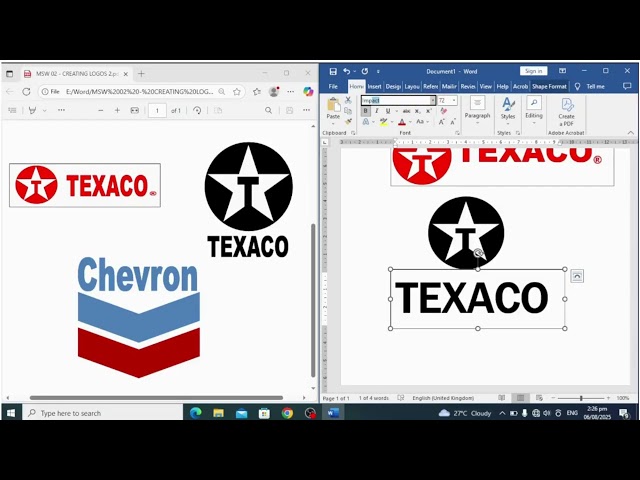Open the Change Case (Aa) menu

[x=420, y=122]
